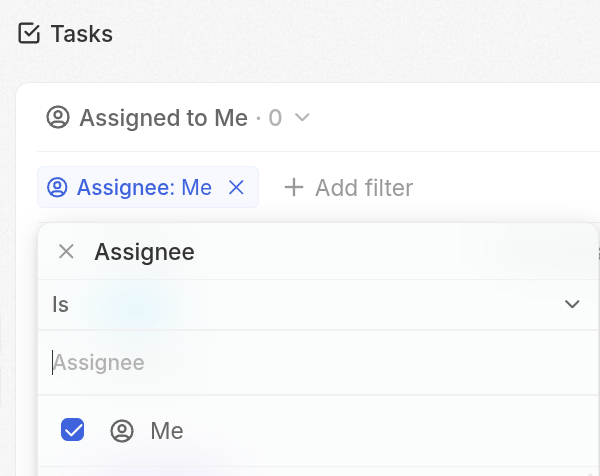Screen dimensions: 600x476
Task: Click the person icon next to Me option
Action: (122, 431)
